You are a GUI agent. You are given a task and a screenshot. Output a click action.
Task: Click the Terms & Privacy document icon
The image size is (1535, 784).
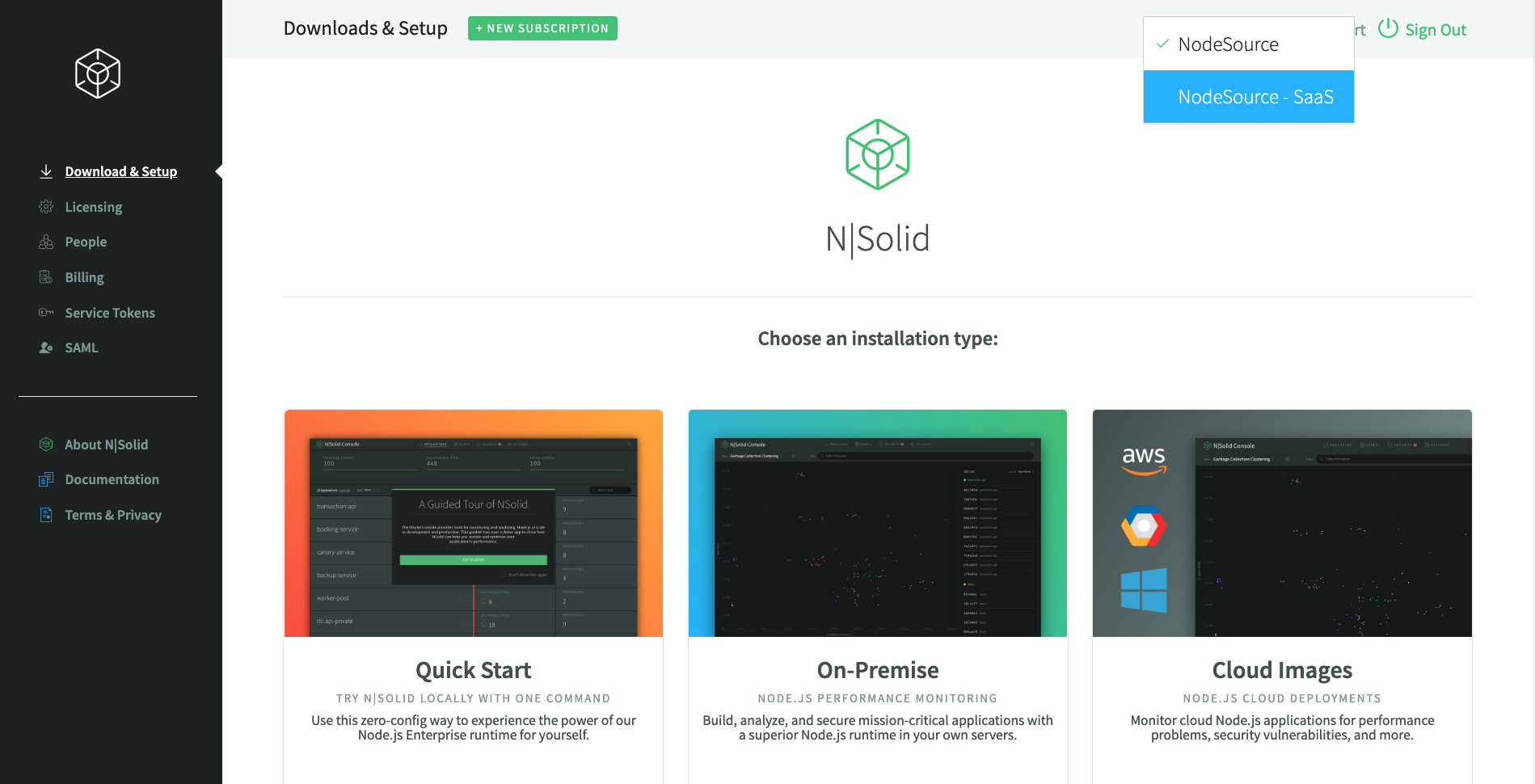coord(46,515)
